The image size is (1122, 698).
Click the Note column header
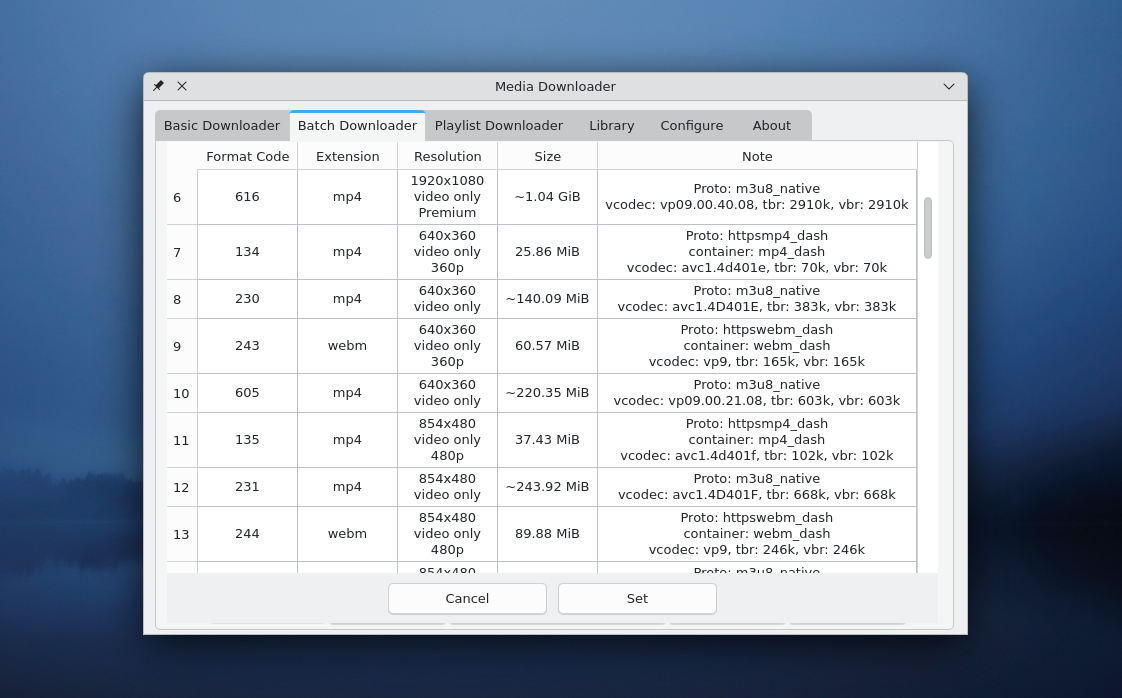point(757,156)
